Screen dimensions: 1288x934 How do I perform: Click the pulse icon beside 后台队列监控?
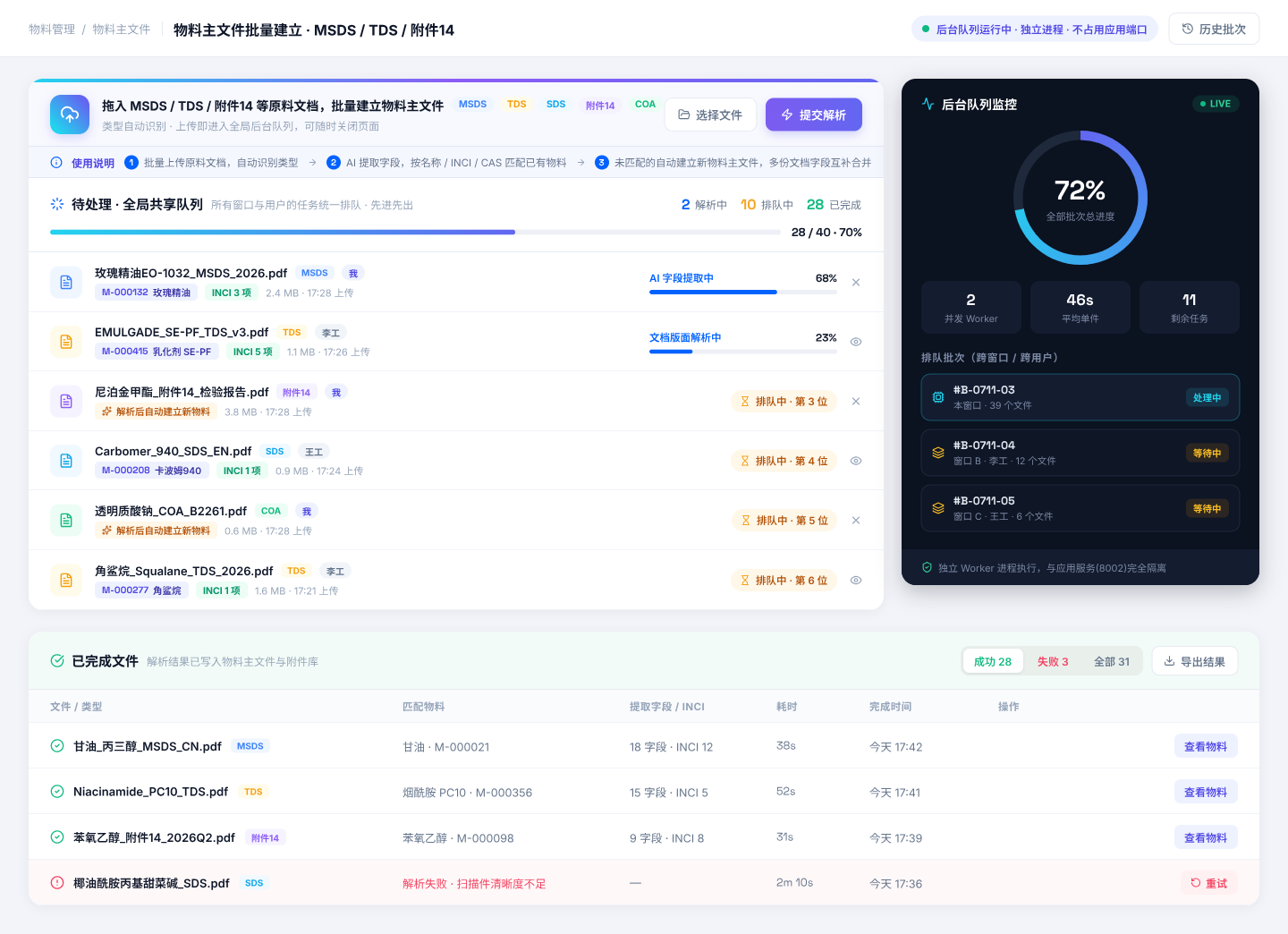point(928,104)
